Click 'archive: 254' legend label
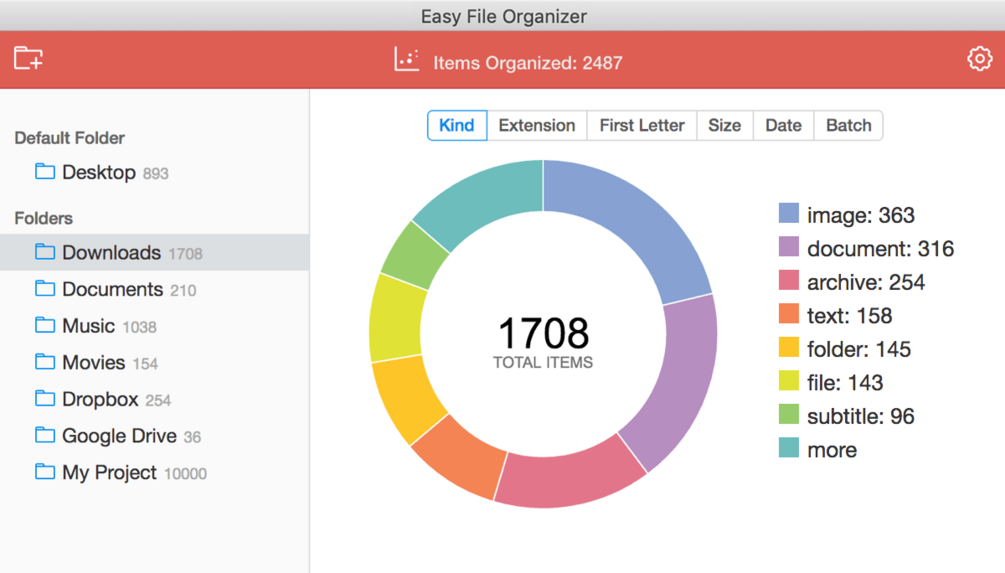Screen dimensions: 1005x573 coord(866,282)
